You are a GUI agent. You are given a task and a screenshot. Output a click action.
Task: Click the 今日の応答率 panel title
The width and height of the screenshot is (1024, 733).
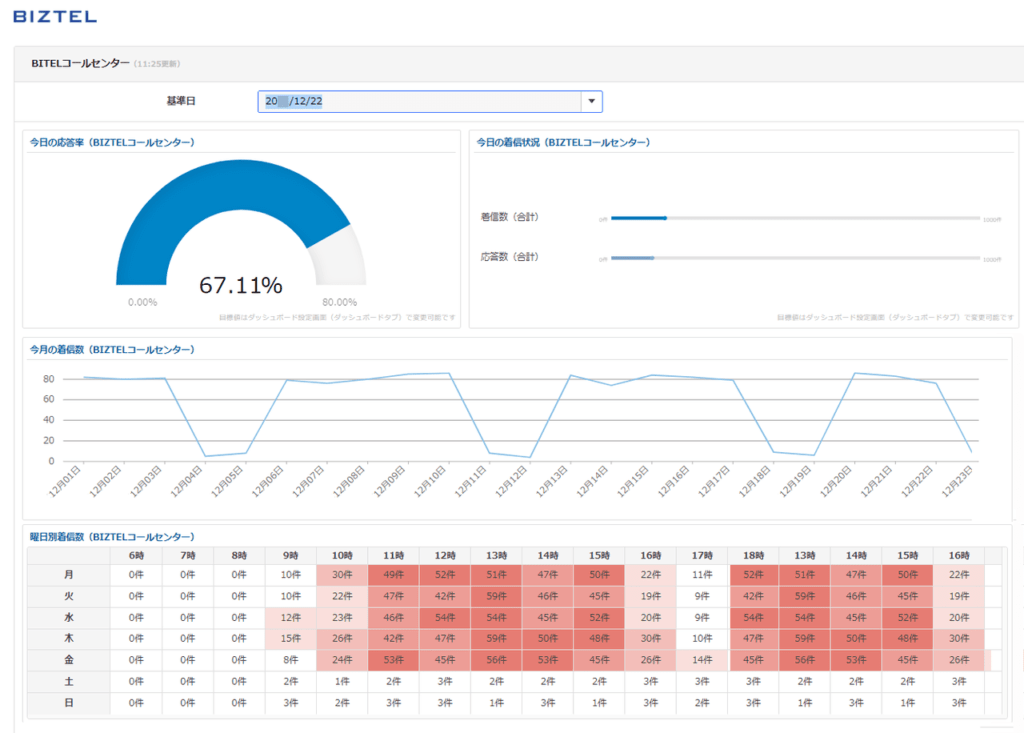pyautogui.click(x=111, y=142)
